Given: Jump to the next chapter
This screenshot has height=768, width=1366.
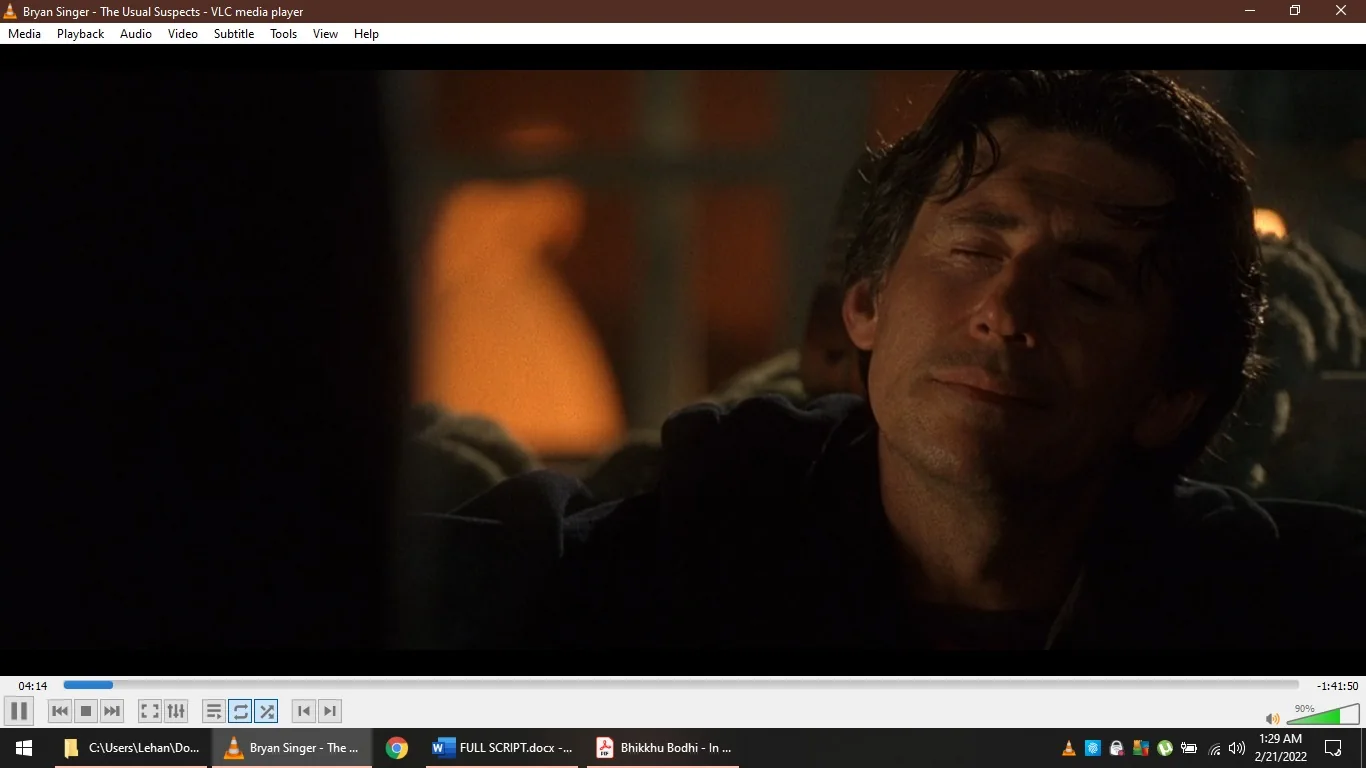Looking at the screenshot, I should pos(330,711).
